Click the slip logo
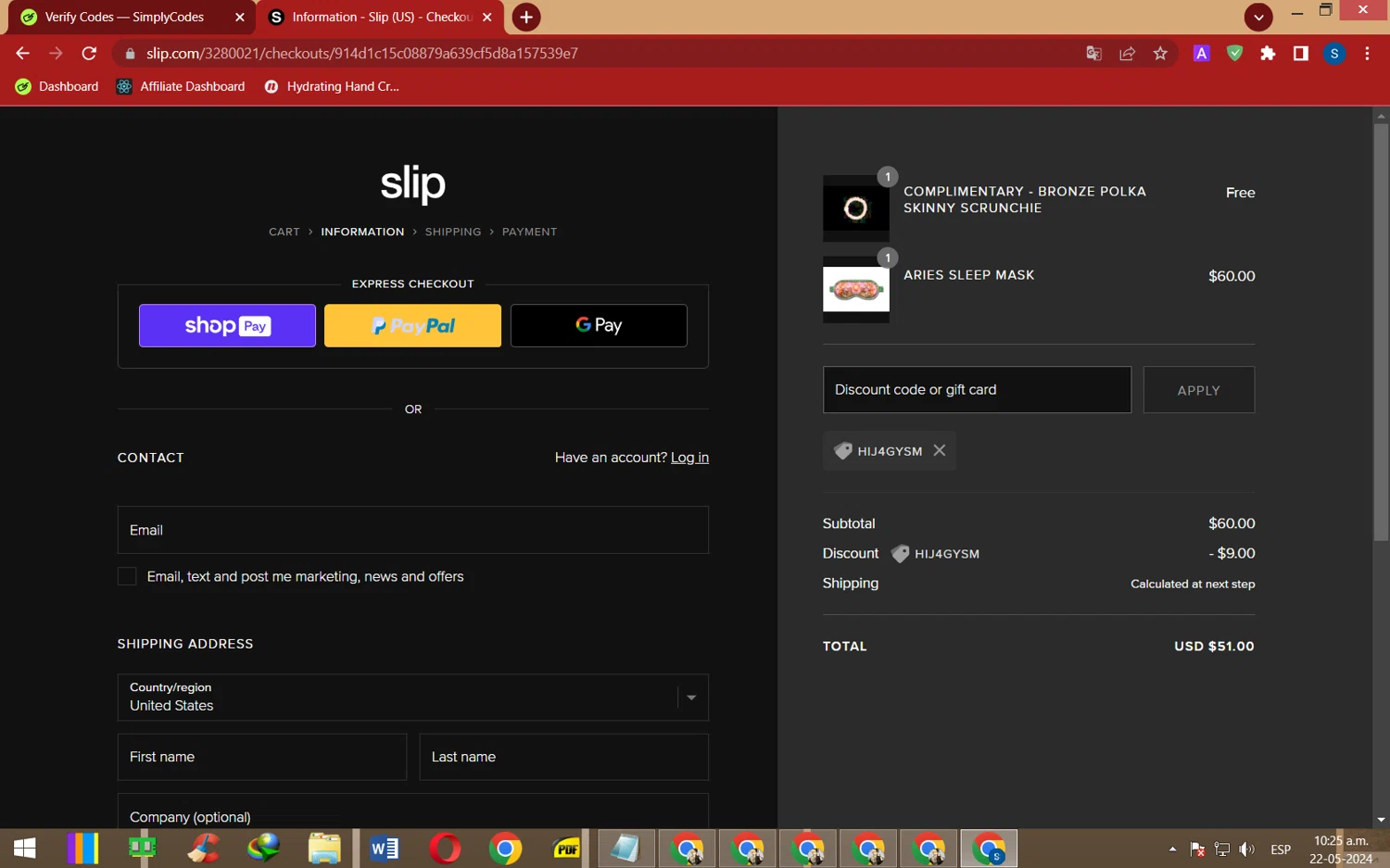 point(413,183)
